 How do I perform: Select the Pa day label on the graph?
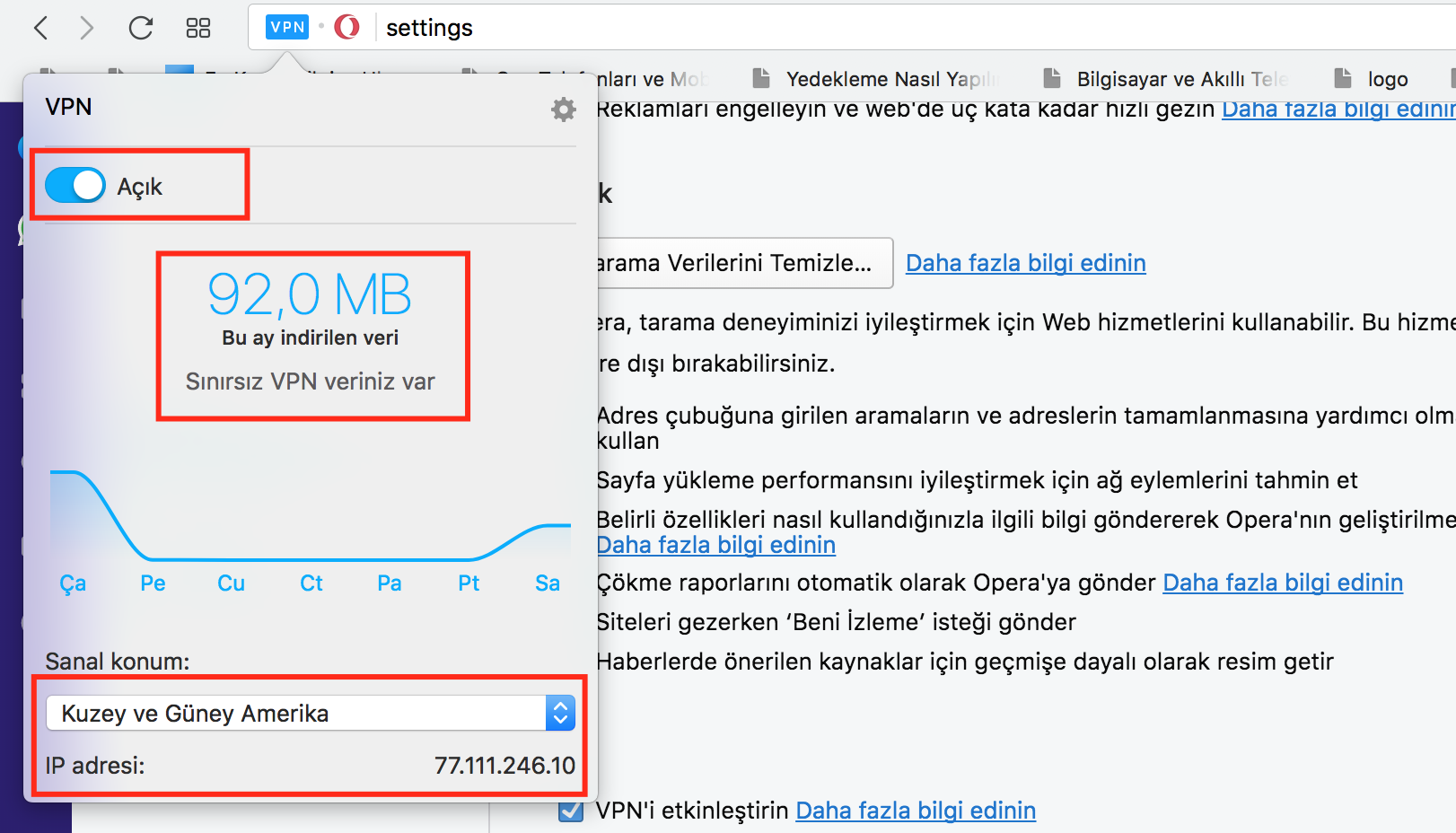[389, 583]
